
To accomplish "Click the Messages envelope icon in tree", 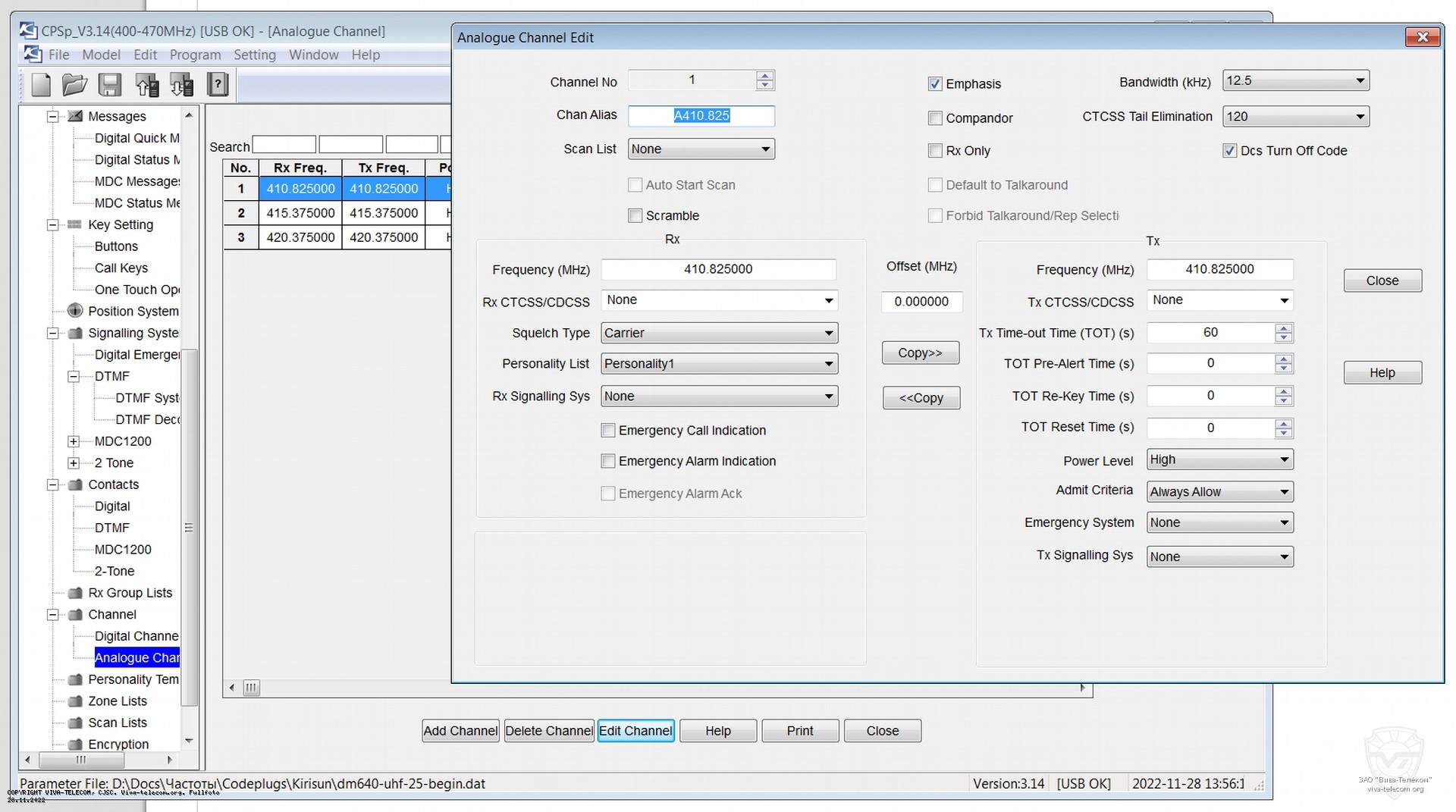I will point(75,116).
